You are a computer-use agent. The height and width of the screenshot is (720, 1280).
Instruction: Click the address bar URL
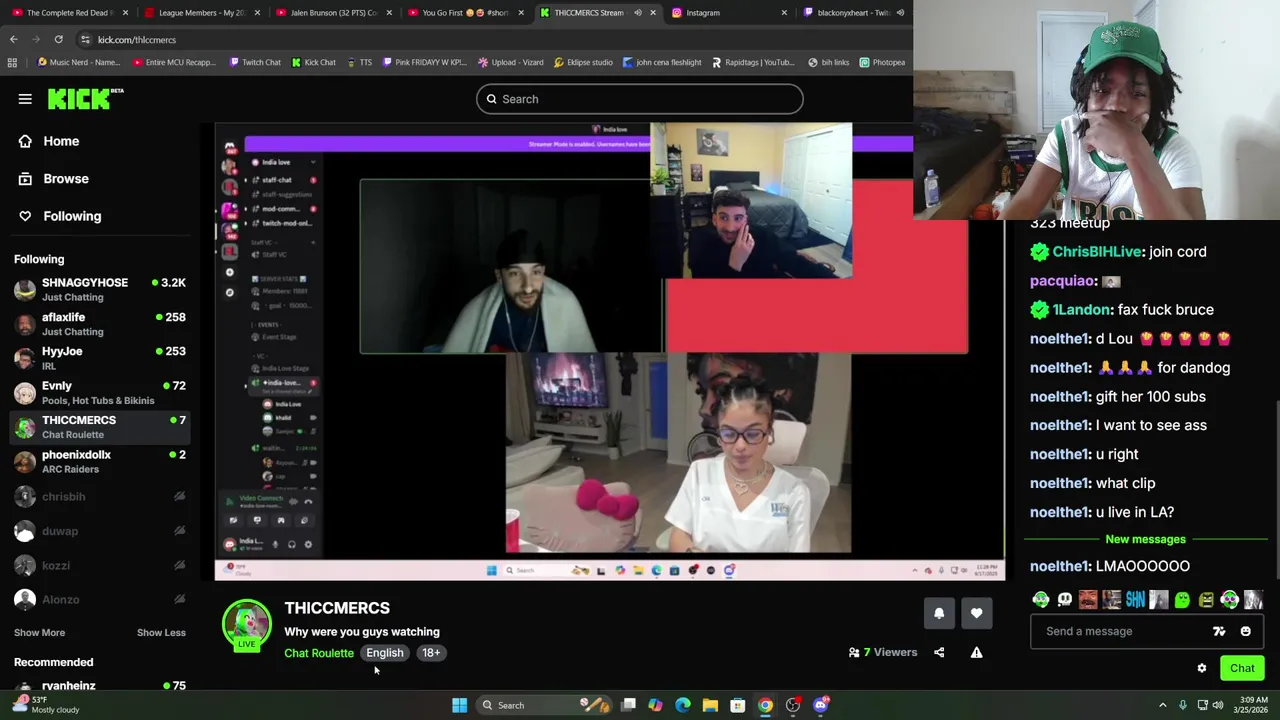pos(137,40)
